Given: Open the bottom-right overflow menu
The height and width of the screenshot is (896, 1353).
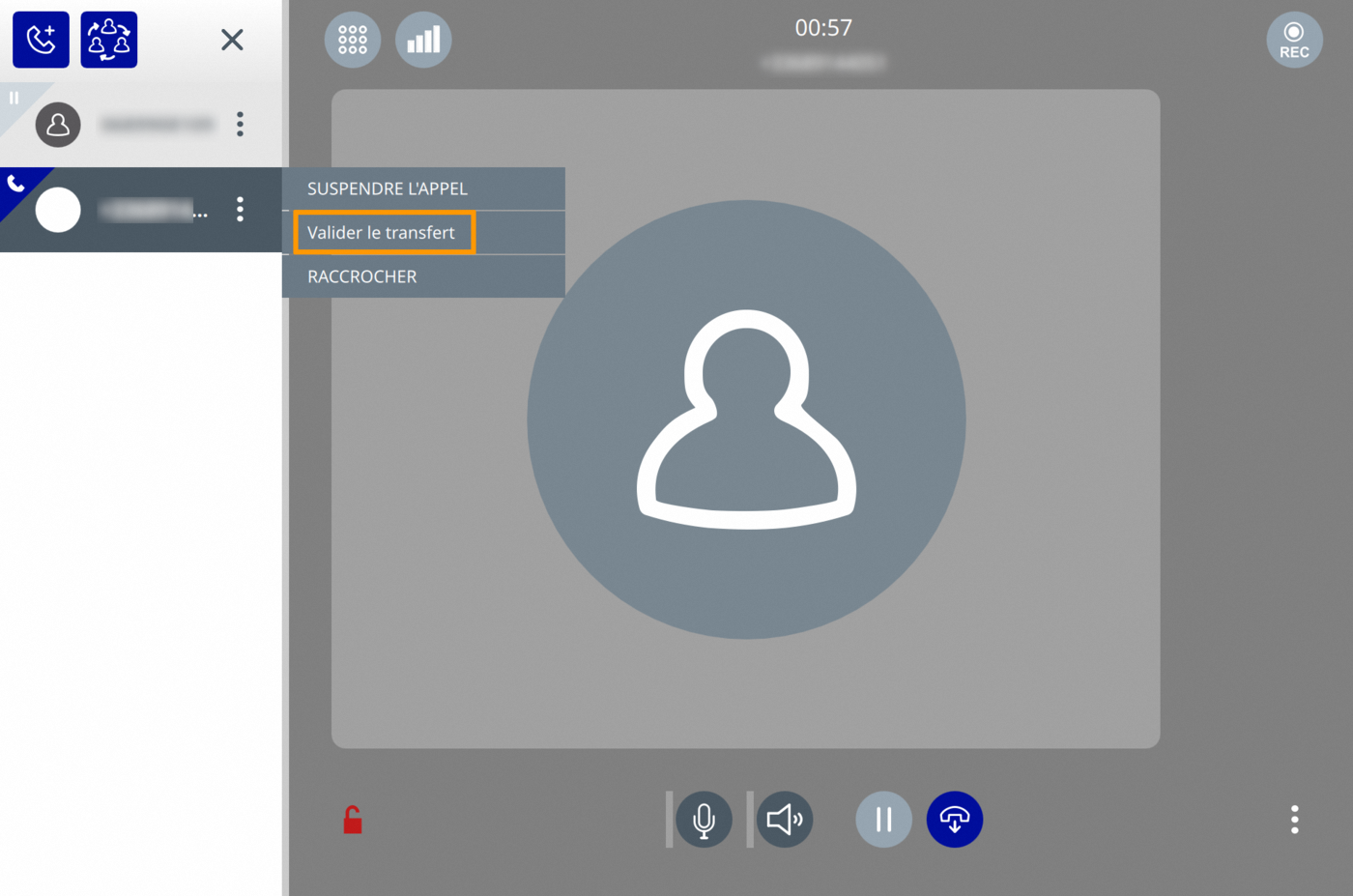Looking at the screenshot, I should pyautogui.click(x=1294, y=819).
